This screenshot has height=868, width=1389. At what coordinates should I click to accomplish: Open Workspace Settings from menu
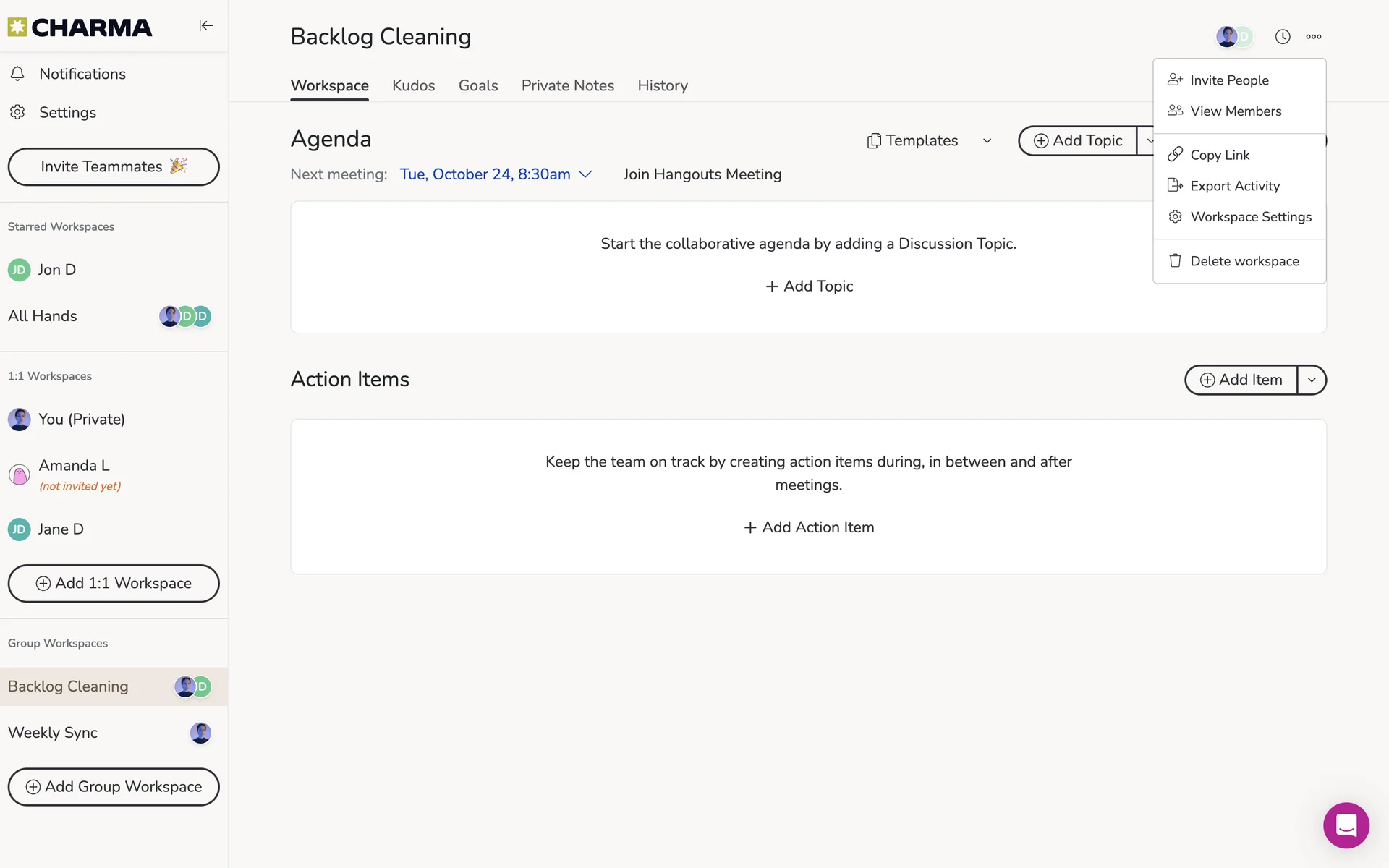[1250, 217]
